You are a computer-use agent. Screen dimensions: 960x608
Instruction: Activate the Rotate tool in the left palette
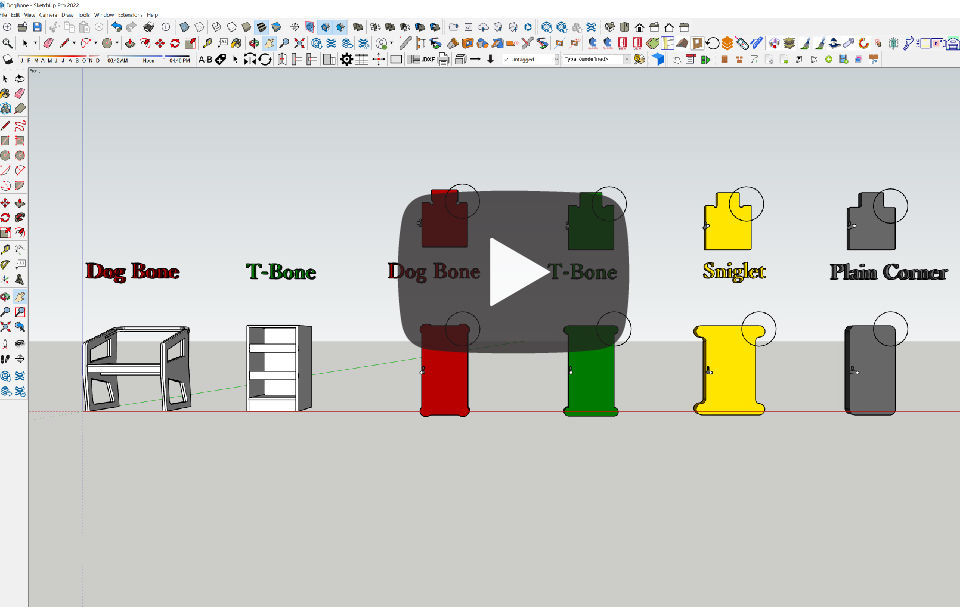click(x=6, y=217)
